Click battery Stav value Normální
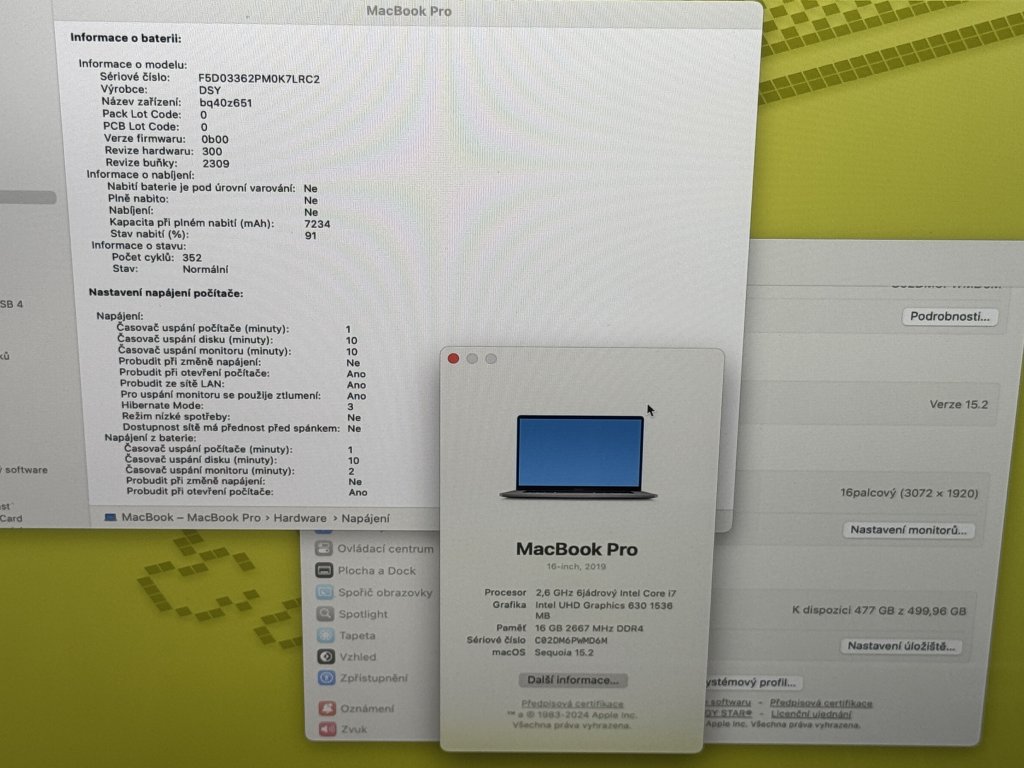This screenshot has height=768, width=1024. [205, 269]
